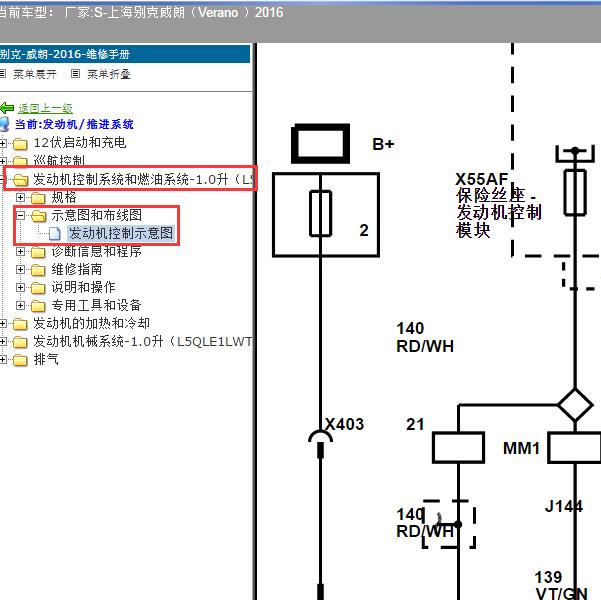The height and width of the screenshot is (600, 601).
Task: Click the 规格 folder icon
Action: 38,198
